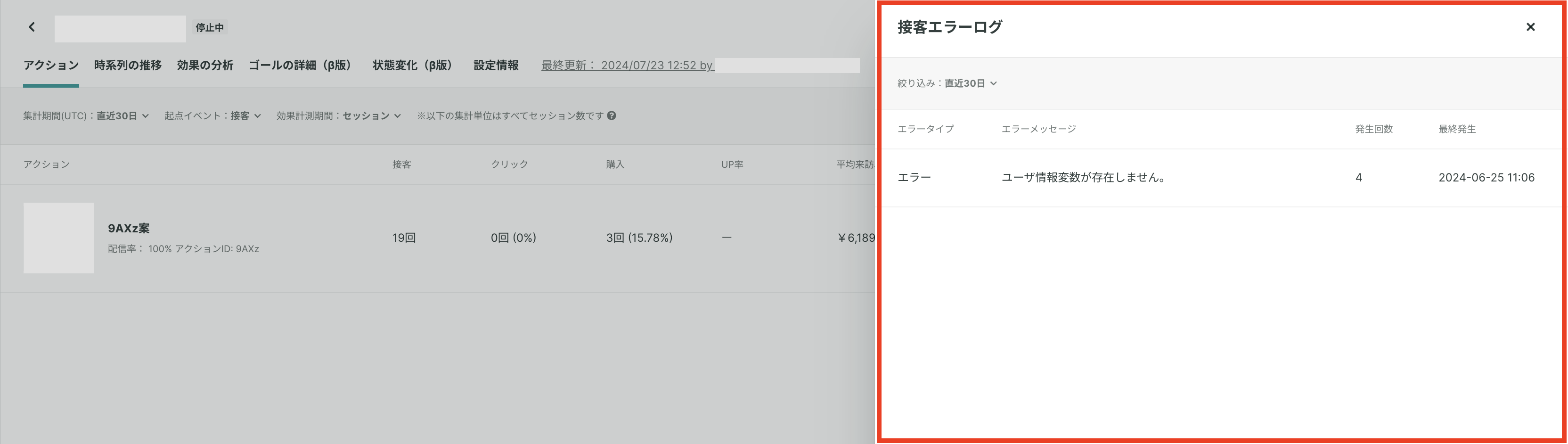
Task: Click the 9AXz案 action thumbnail
Action: point(59,238)
